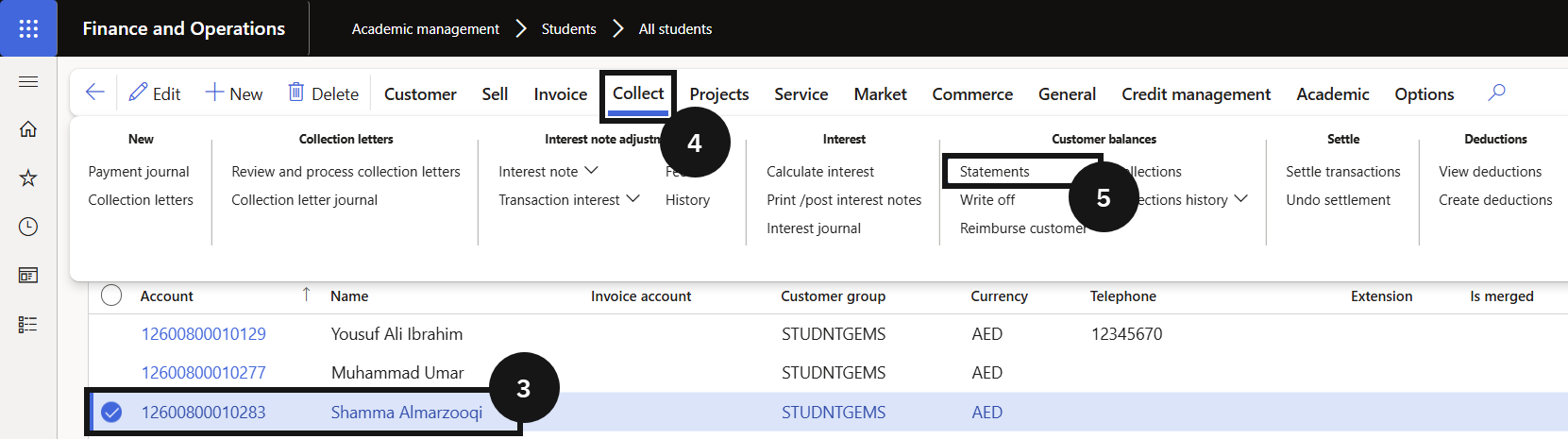
Task: Expand Interest note dropdown
Action: point(548,172)
